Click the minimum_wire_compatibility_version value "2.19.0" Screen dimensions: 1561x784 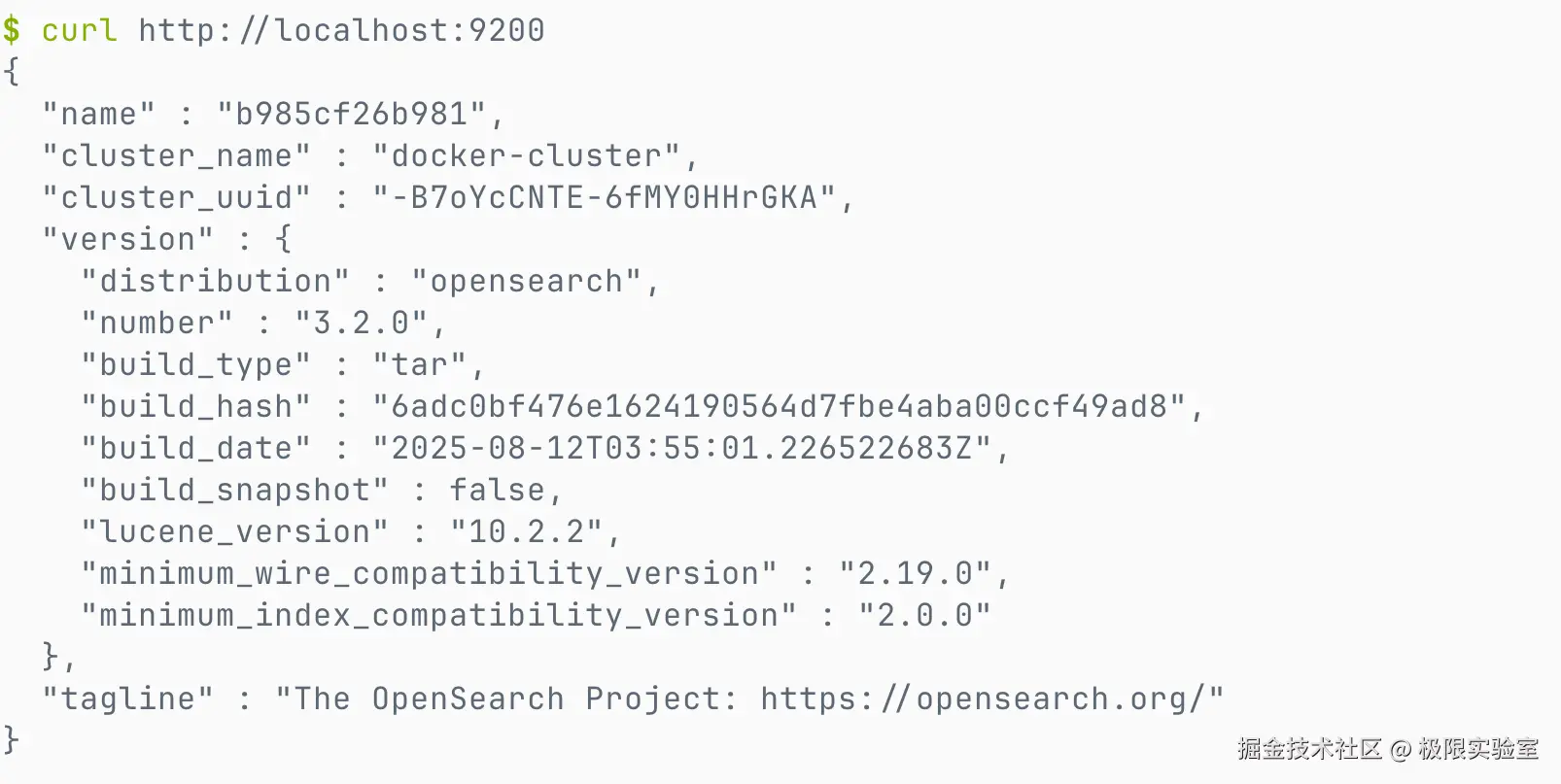915,573
